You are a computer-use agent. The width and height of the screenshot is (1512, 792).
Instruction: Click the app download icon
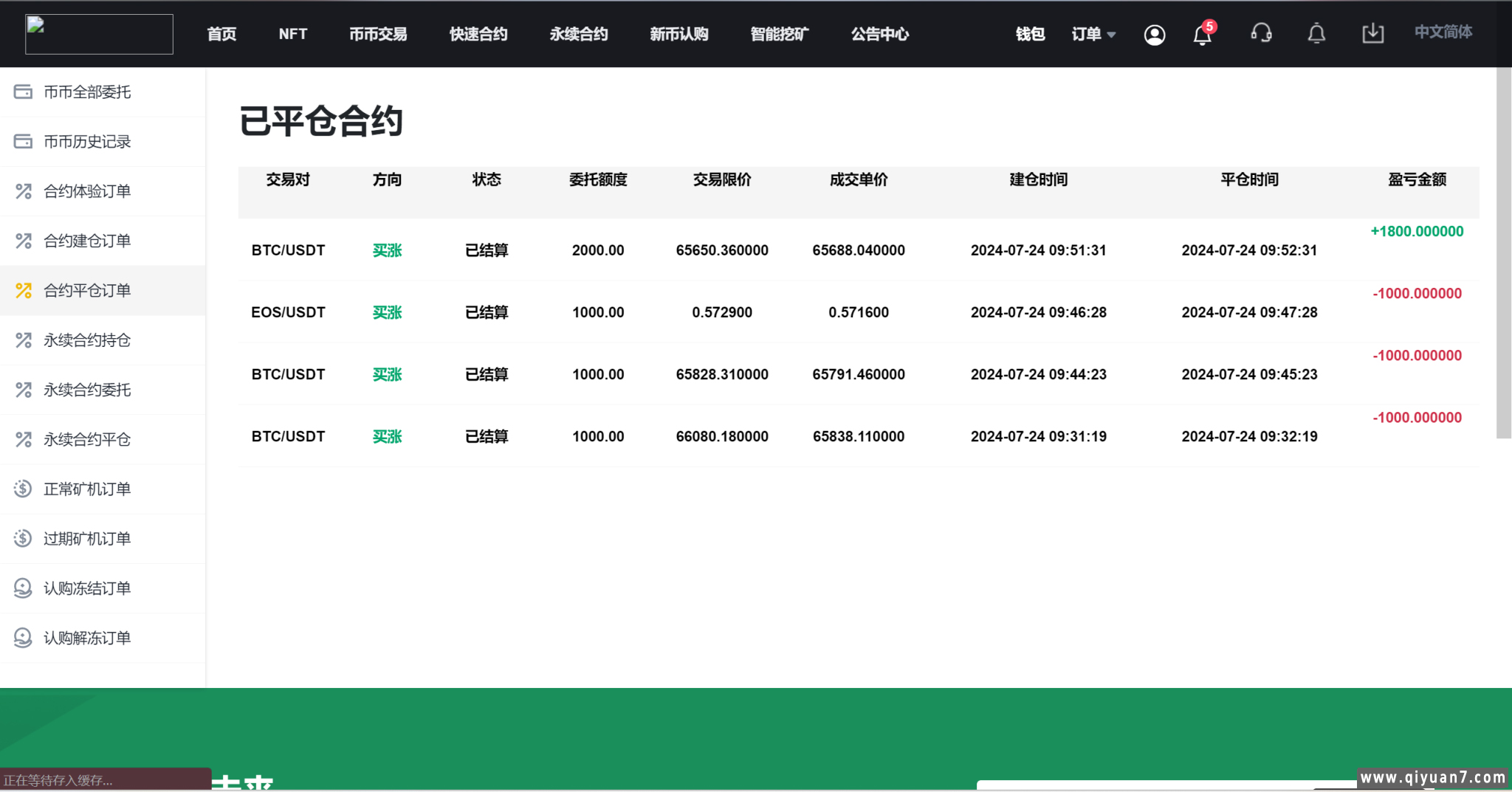(1372, 33)
